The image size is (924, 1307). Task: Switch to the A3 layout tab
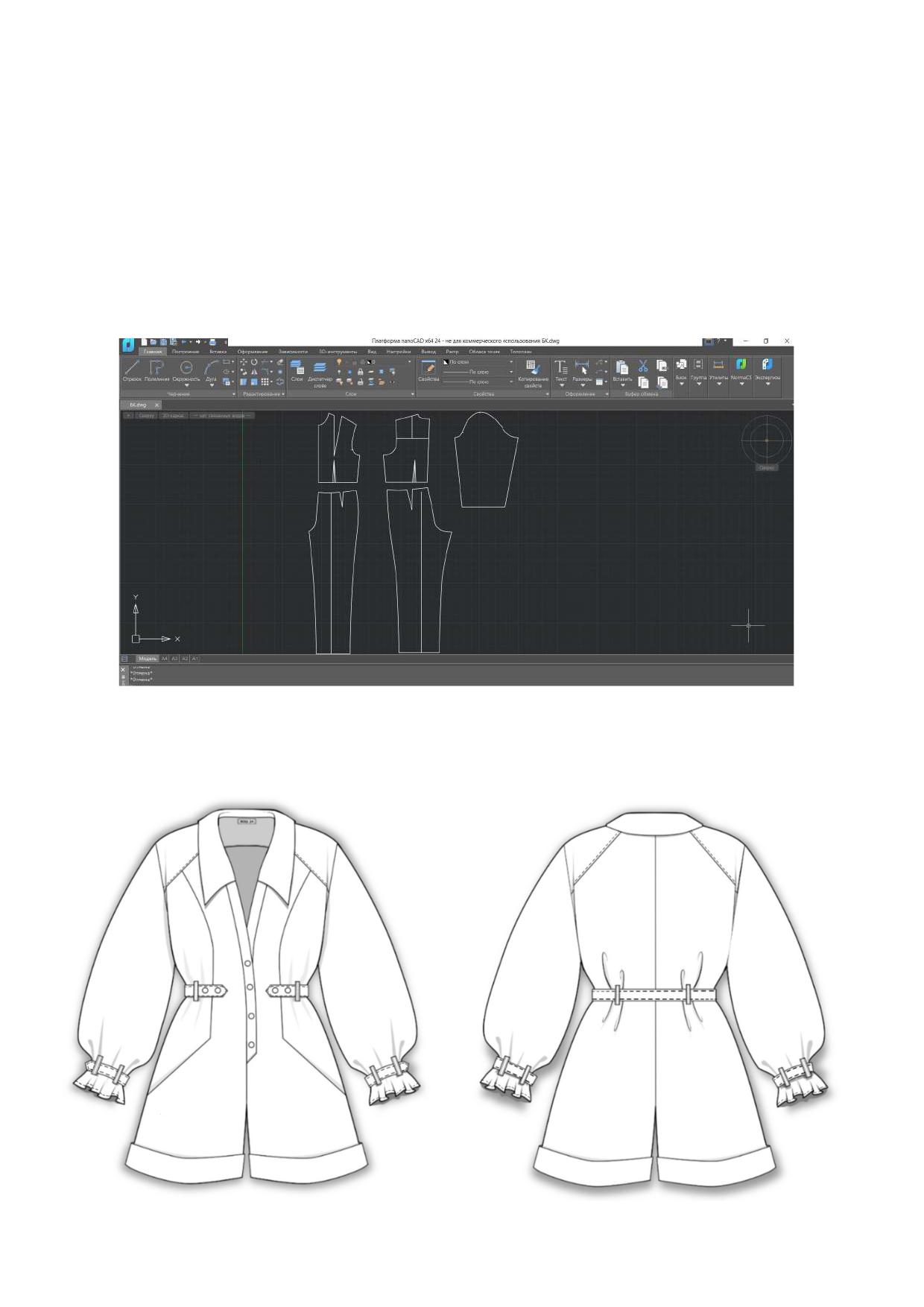(x=175, y=659)
